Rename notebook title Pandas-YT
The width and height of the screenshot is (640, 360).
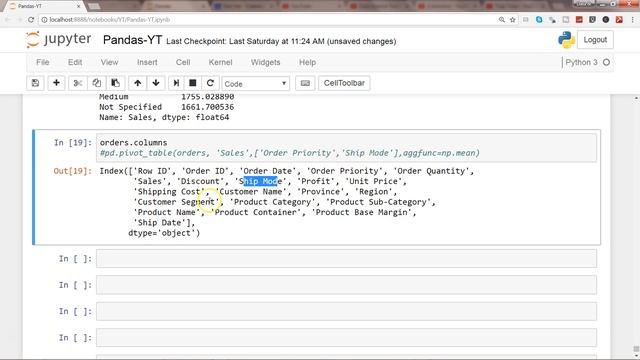(132, 40)
